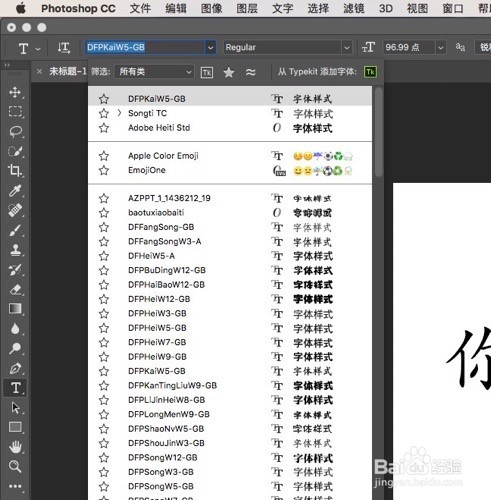Select the Eyedropper tool

point(15,191)
